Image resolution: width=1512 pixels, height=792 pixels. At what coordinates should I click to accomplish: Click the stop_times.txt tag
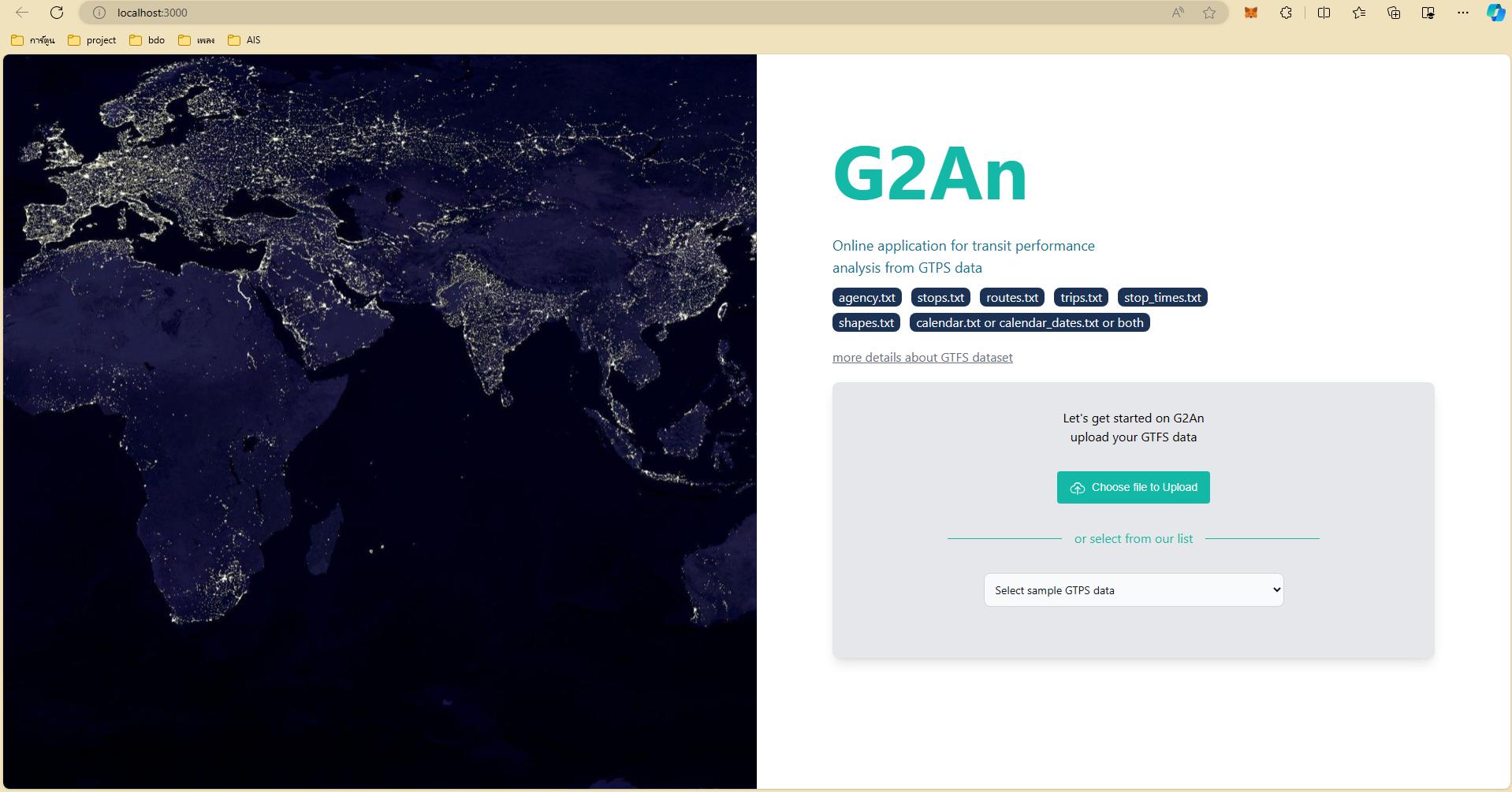tap(1163, 297)
